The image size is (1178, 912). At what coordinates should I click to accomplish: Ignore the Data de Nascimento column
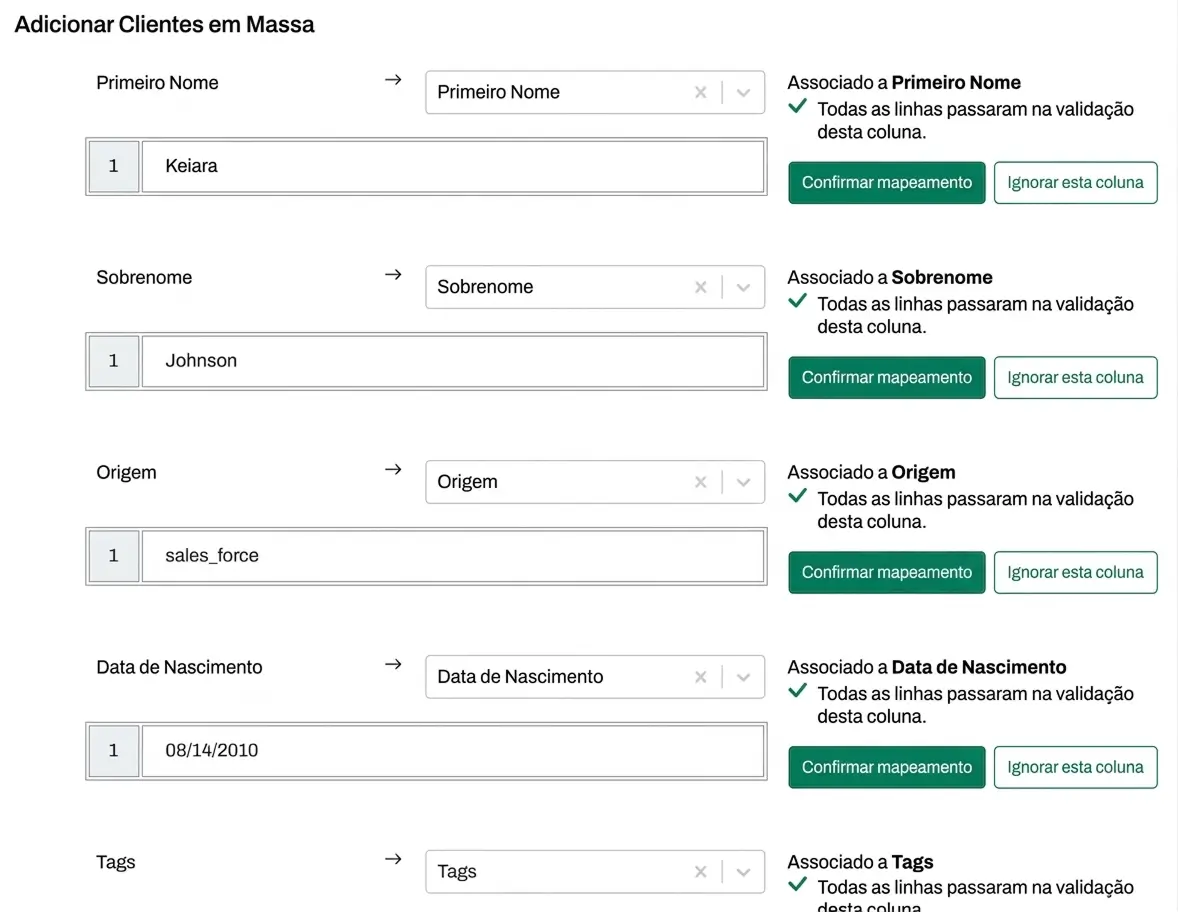click(1075, 768)
